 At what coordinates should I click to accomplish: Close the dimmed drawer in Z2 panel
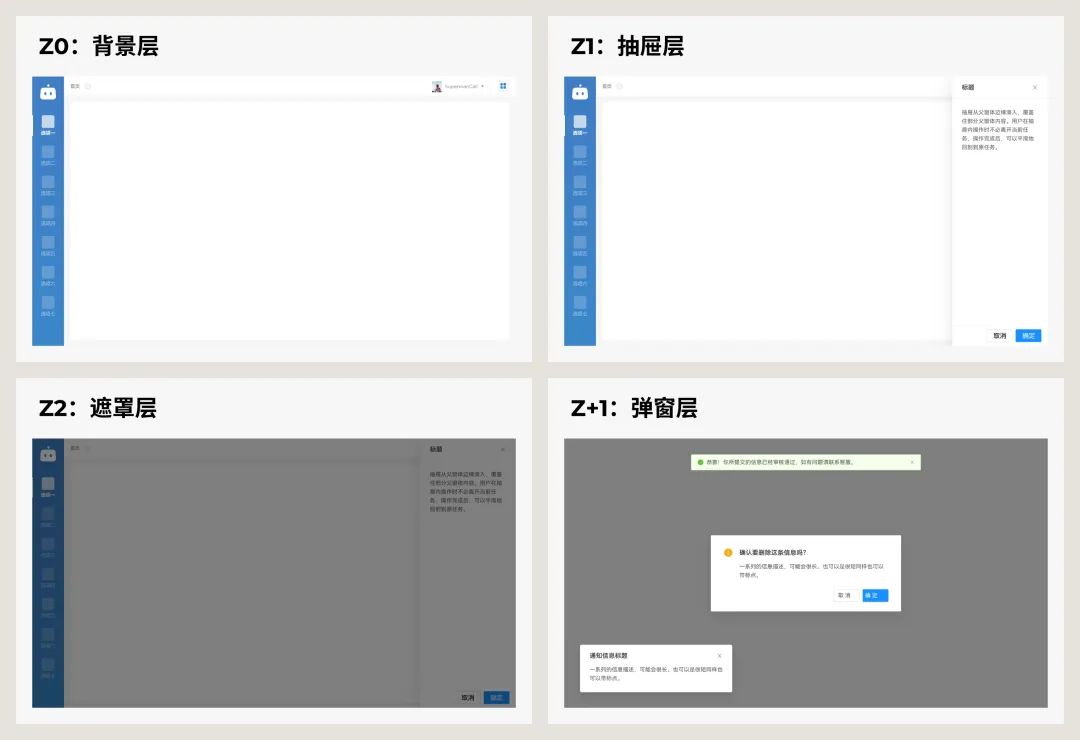coord(503,449)
